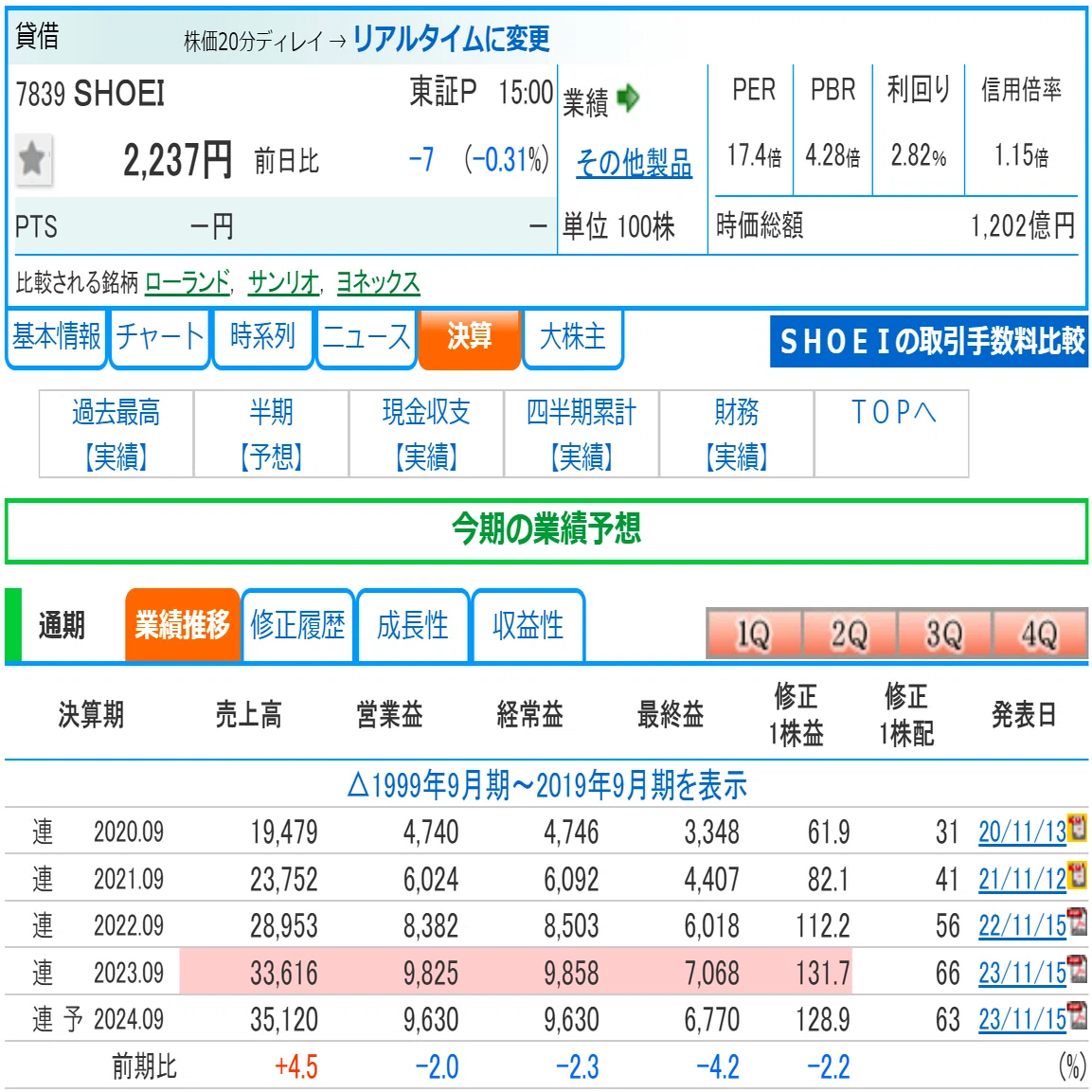Open announcement date 21/11/12

coord(1022,879)
